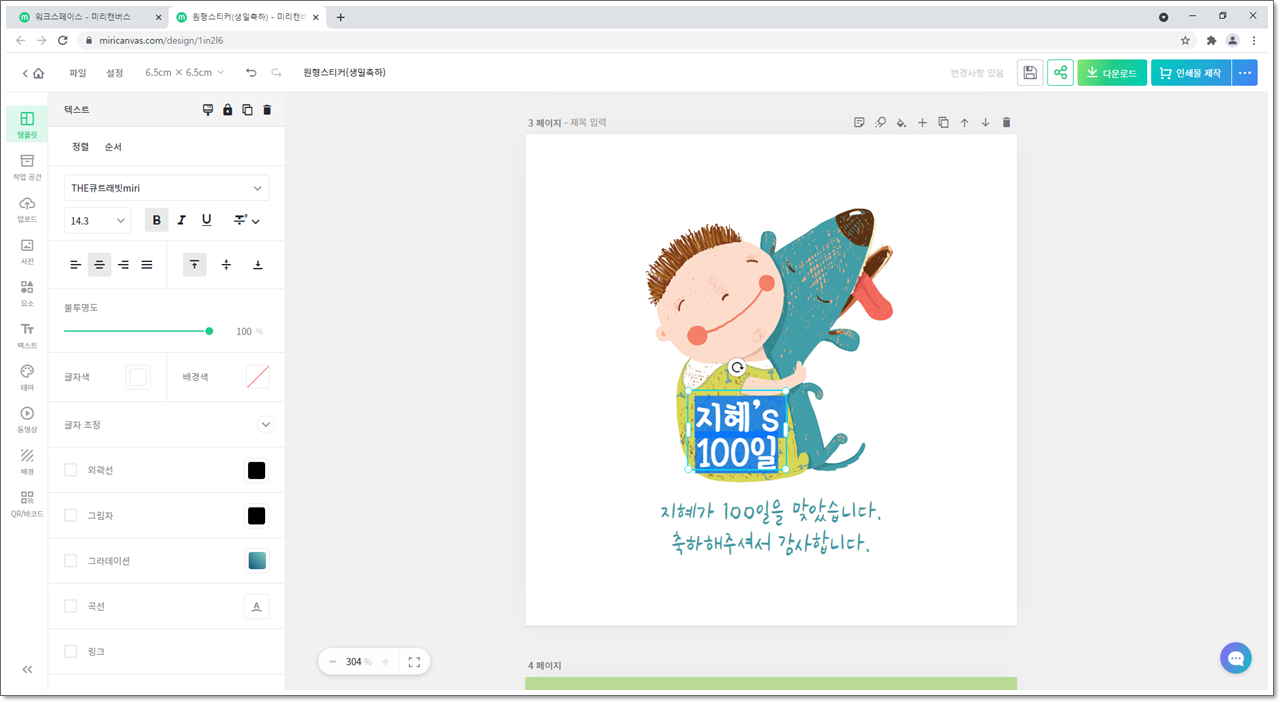Open the strikethrough style dropdown

[x=247, y=220]
